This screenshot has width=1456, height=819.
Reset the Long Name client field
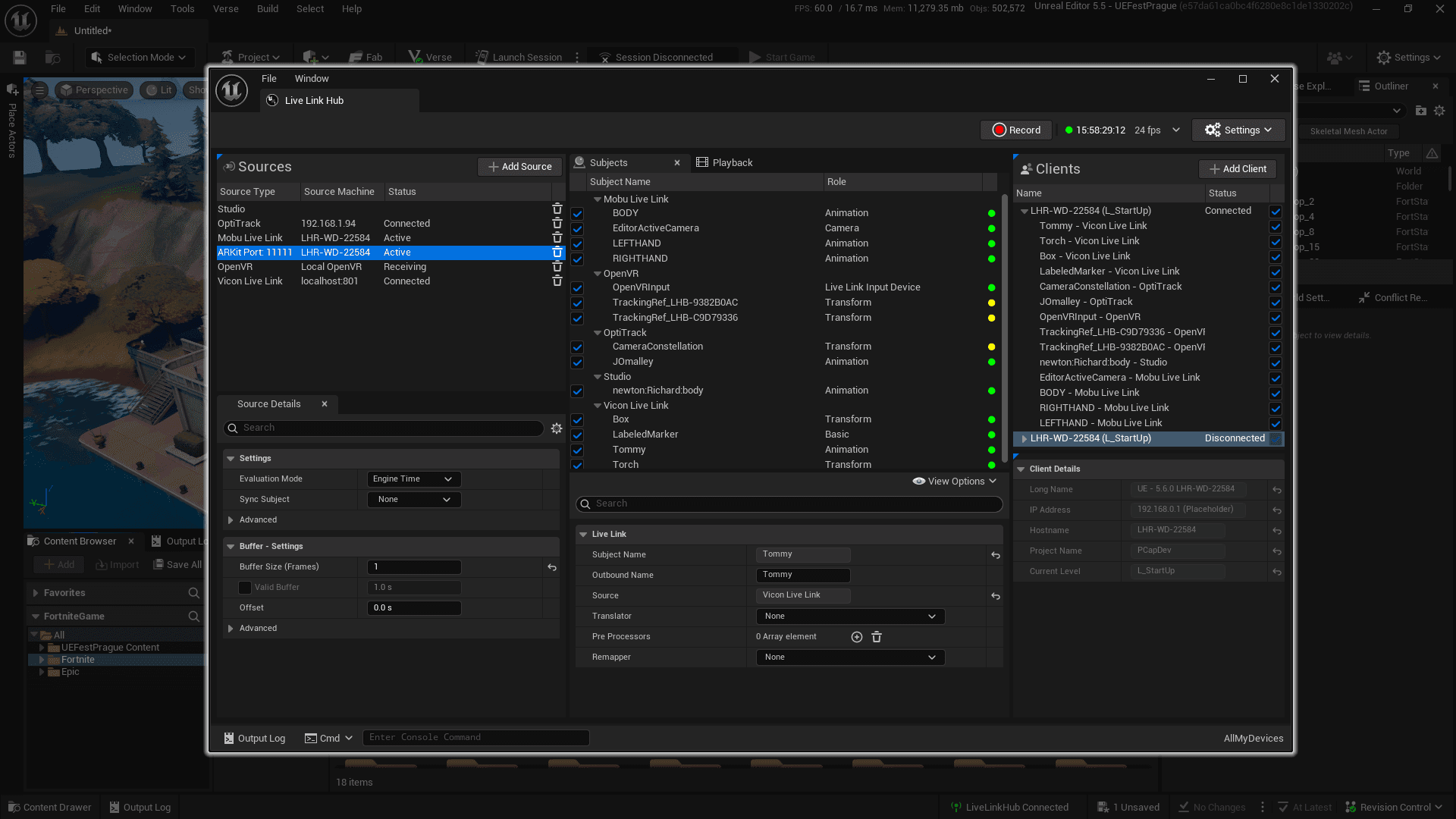coord(1277,490)
